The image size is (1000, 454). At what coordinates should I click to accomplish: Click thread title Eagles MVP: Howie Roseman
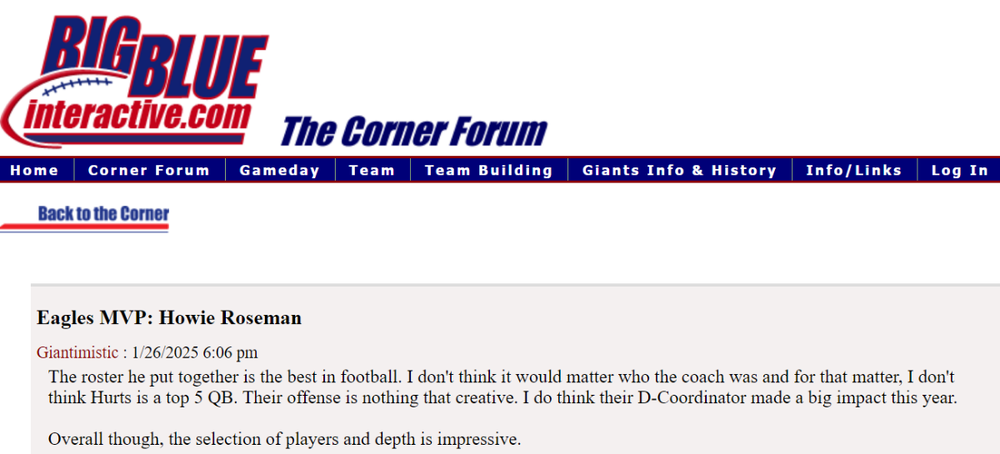tap(169, 318)
